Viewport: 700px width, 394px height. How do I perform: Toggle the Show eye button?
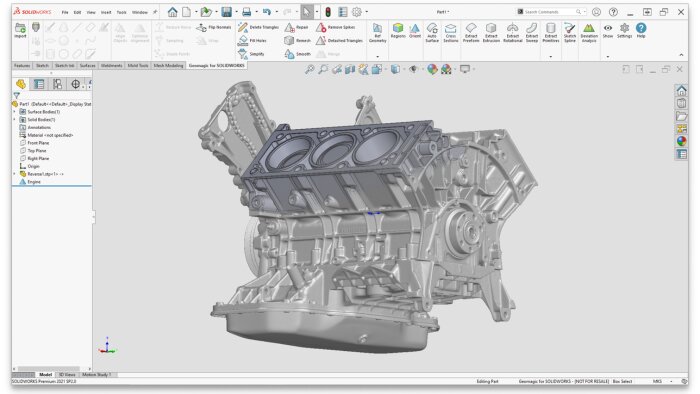pyautogui.click(x=608, y=31)
